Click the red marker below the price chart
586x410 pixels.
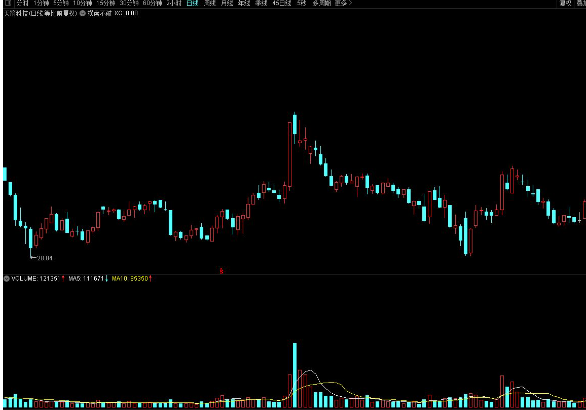click(x=221, y=271)
